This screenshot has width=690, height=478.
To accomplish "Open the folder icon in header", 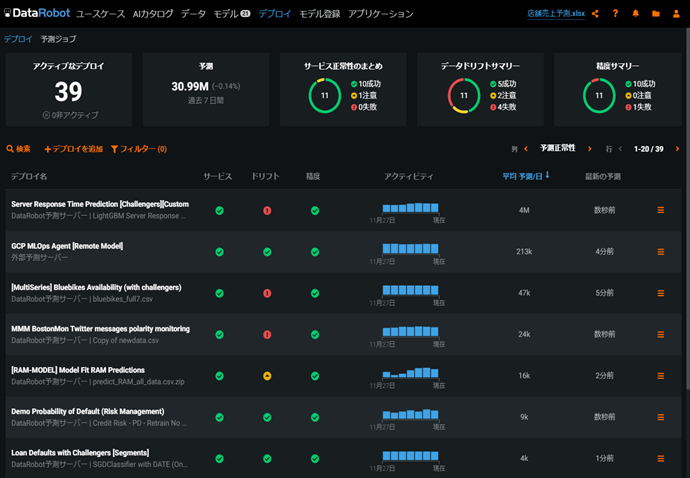I will (x=656, y=14).
